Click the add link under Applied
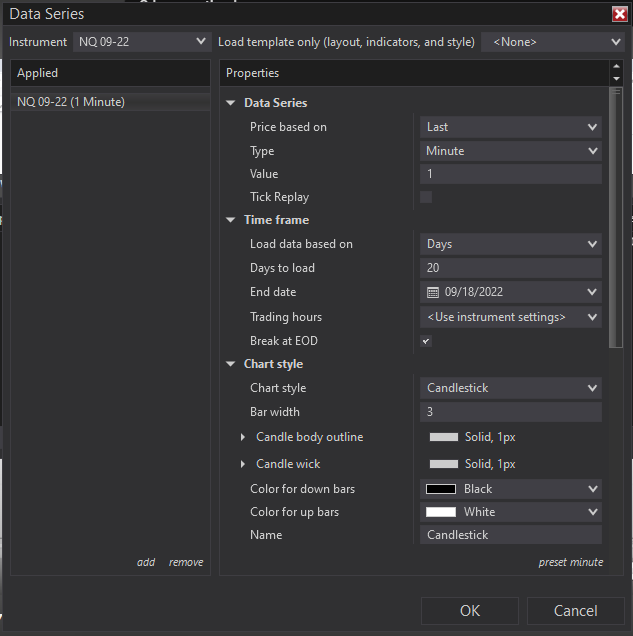This screenshot has width=633, height=636. pyautogui.click(x=146, y=562)
